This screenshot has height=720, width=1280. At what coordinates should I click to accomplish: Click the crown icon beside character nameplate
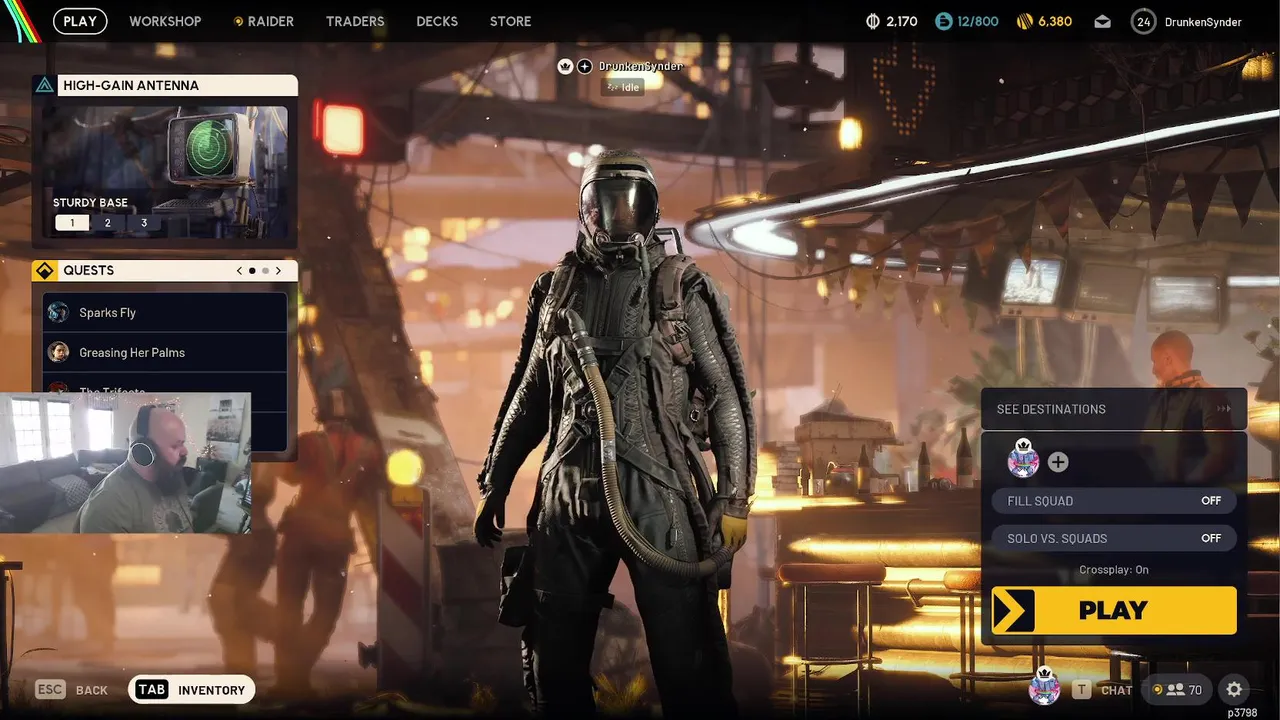click(x=565, y=66)
